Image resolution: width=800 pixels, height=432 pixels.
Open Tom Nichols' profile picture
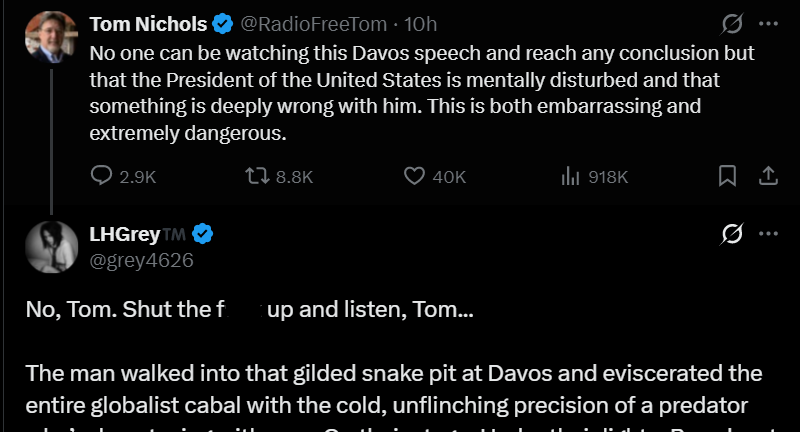[50, 37]
